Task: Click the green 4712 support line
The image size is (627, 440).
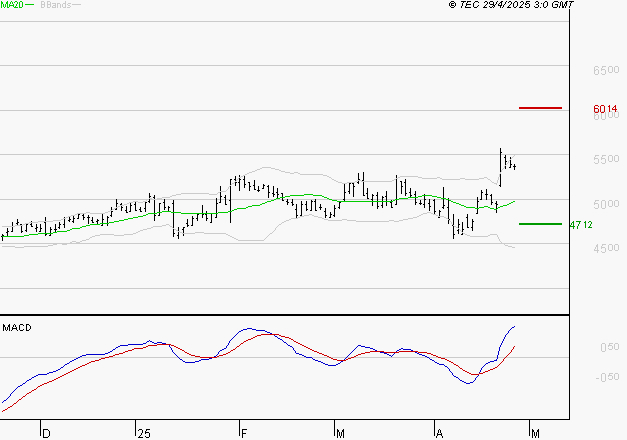Action: [541, 224]
